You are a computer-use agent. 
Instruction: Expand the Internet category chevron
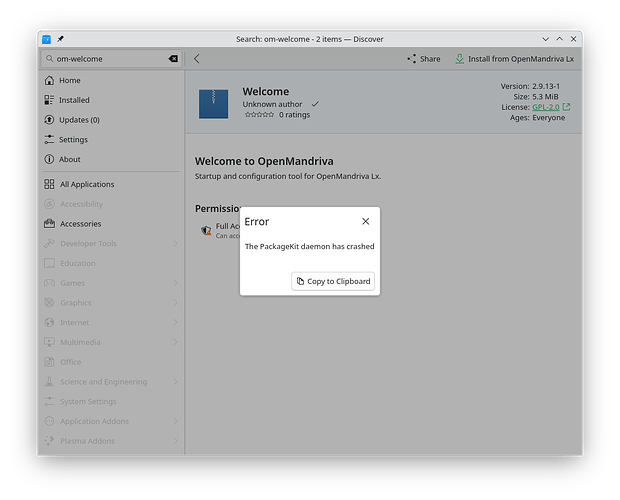click(x=175, y=323)
